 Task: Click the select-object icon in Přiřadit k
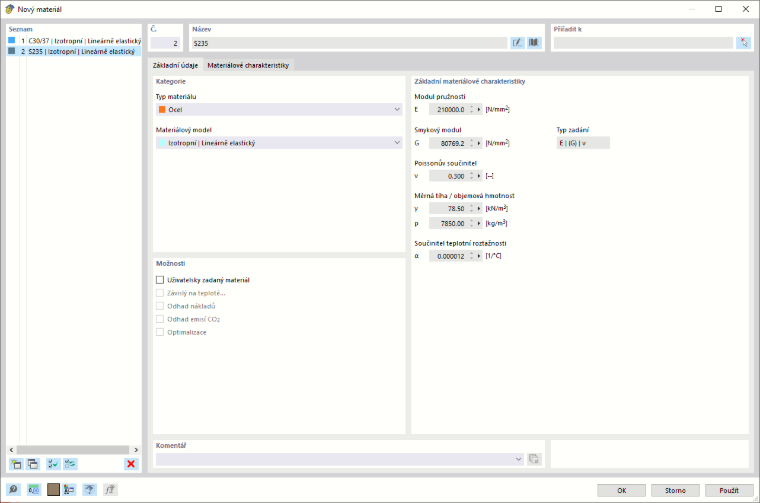point(743,43)
